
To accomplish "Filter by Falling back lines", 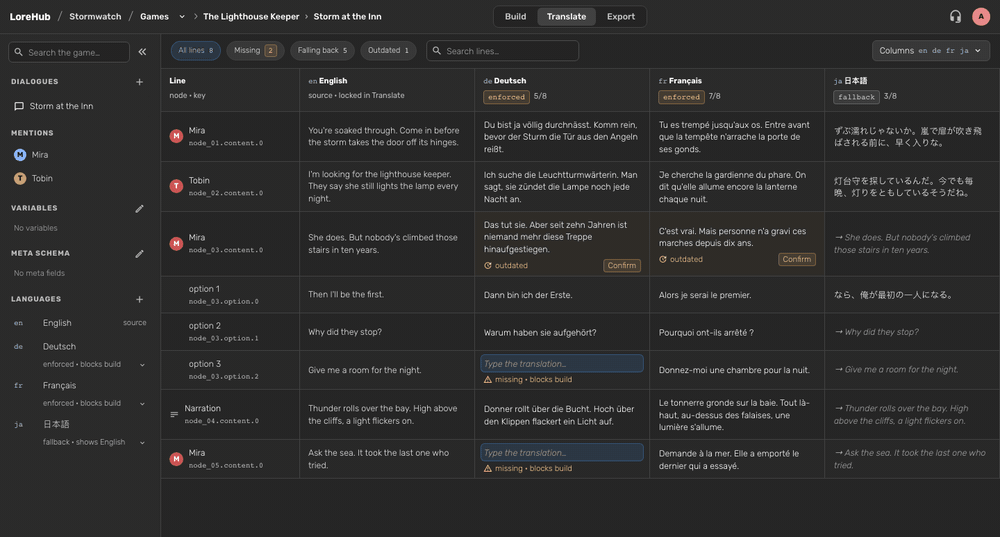I will pos(322,50).
